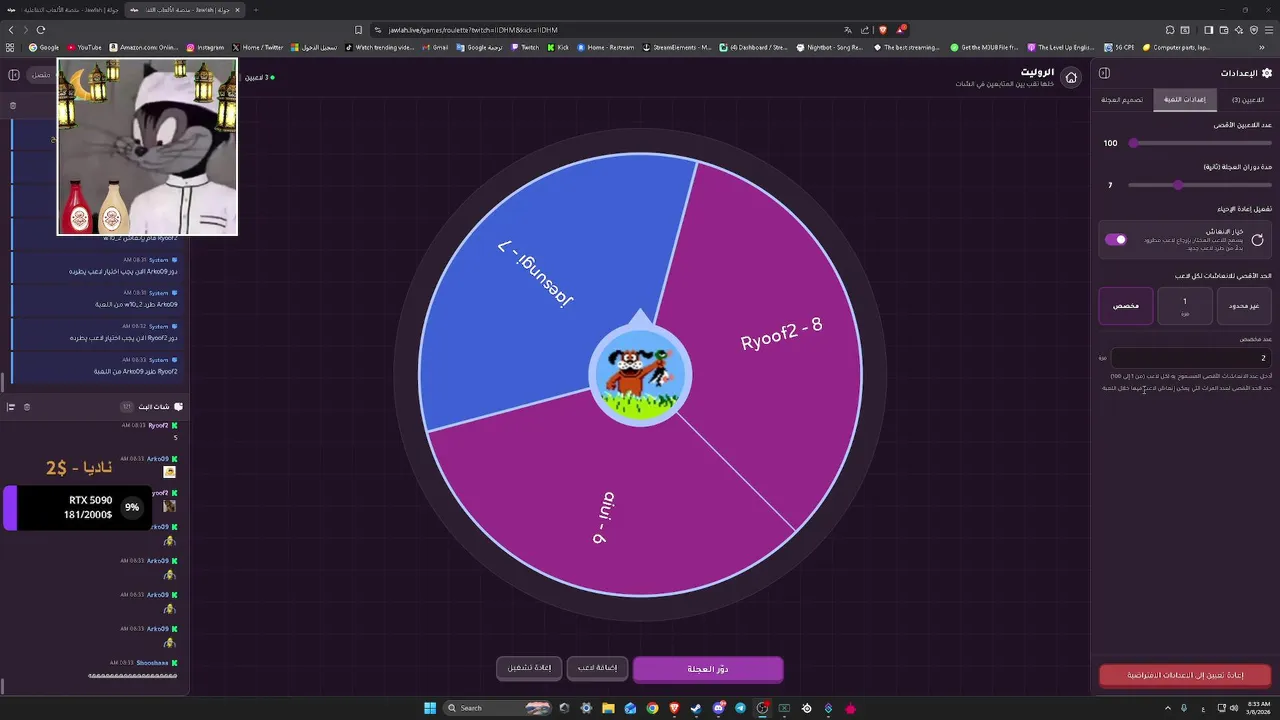The height and width of the screenshot is (720, 1280).
Task: Open the Instagram bookmark
Action: point(205,47)
